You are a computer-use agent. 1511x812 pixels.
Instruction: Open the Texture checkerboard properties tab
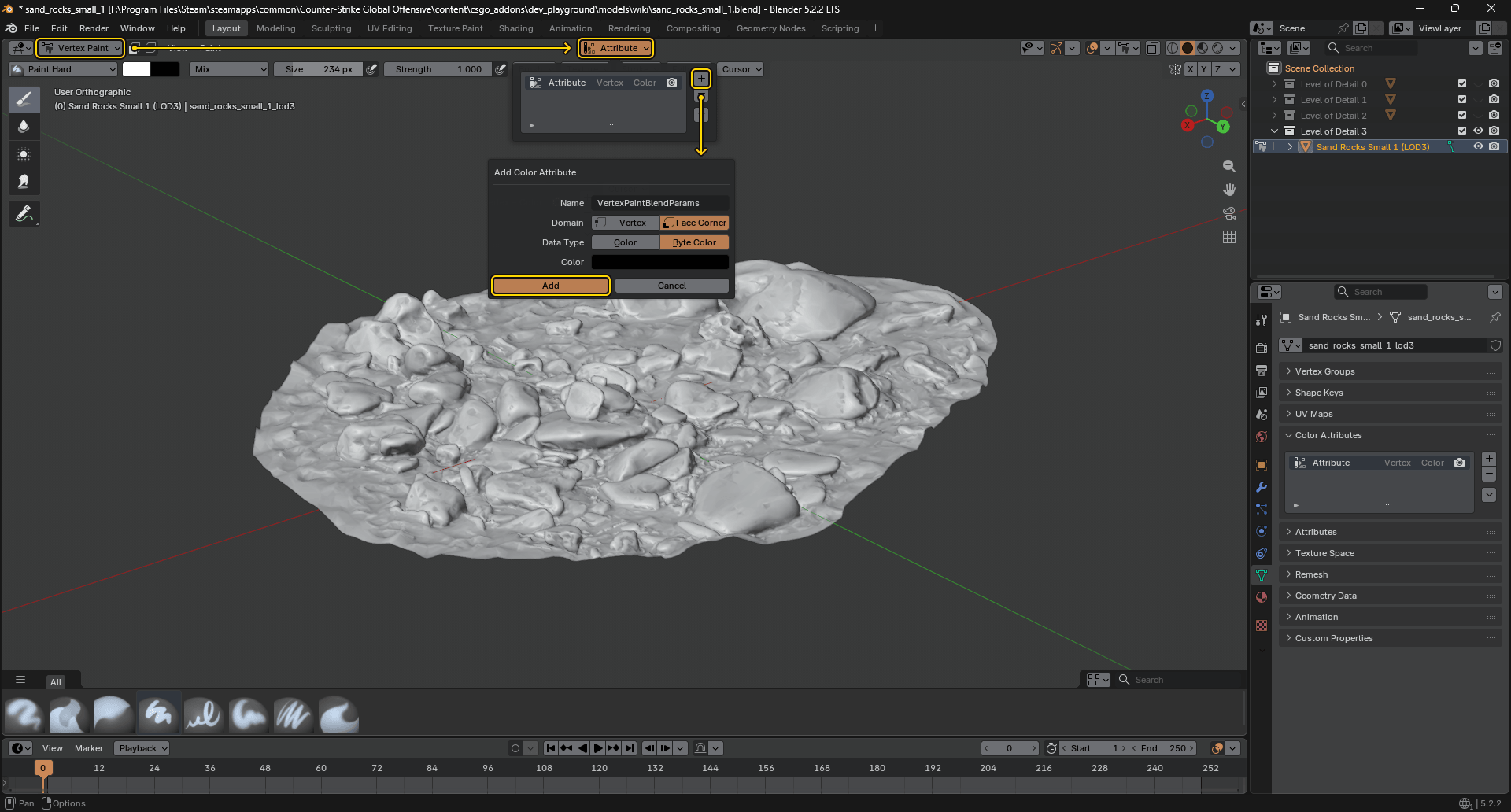coord(1262,626)
